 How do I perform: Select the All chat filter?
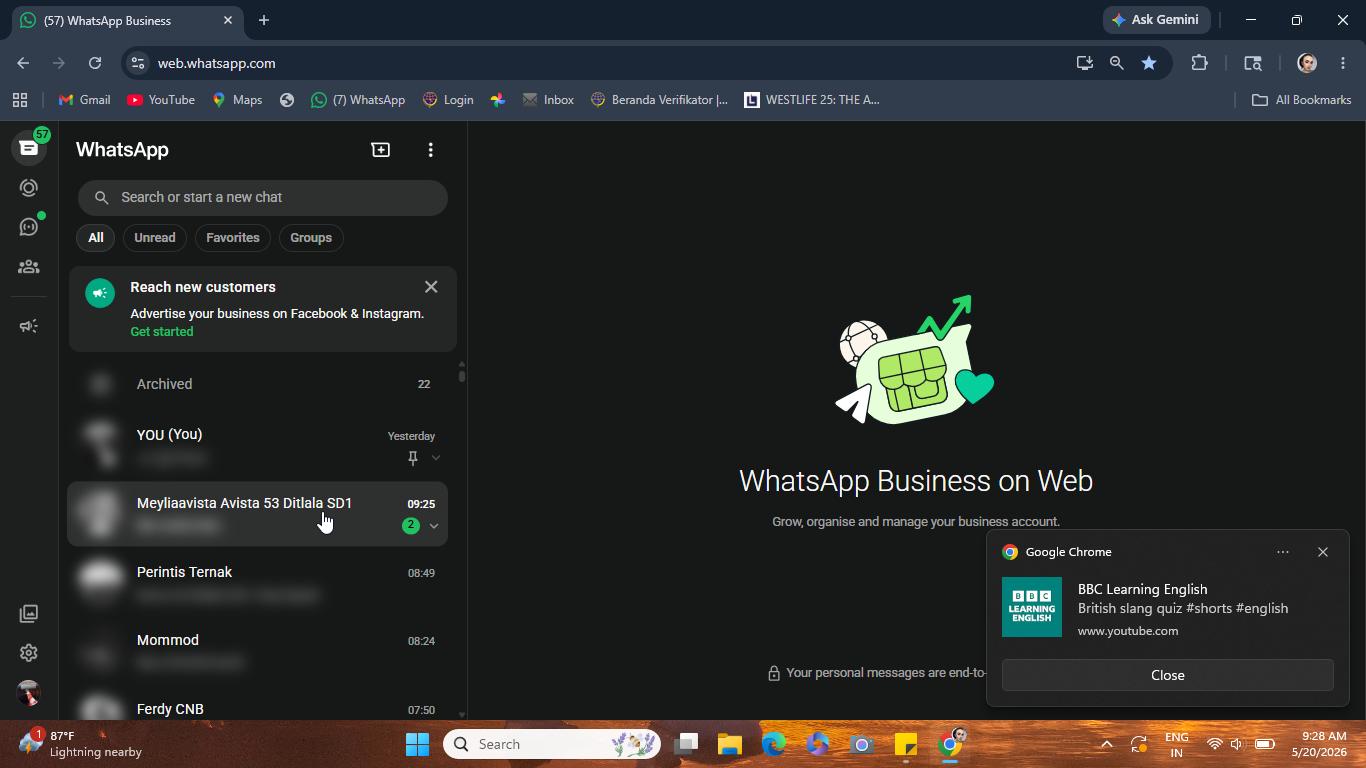(x=95, y=238)
